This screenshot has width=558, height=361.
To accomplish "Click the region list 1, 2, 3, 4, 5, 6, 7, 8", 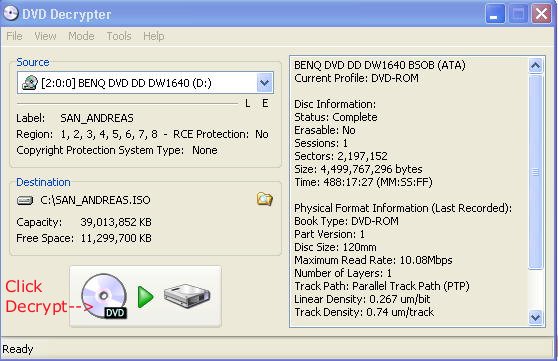I will [109, 134].
